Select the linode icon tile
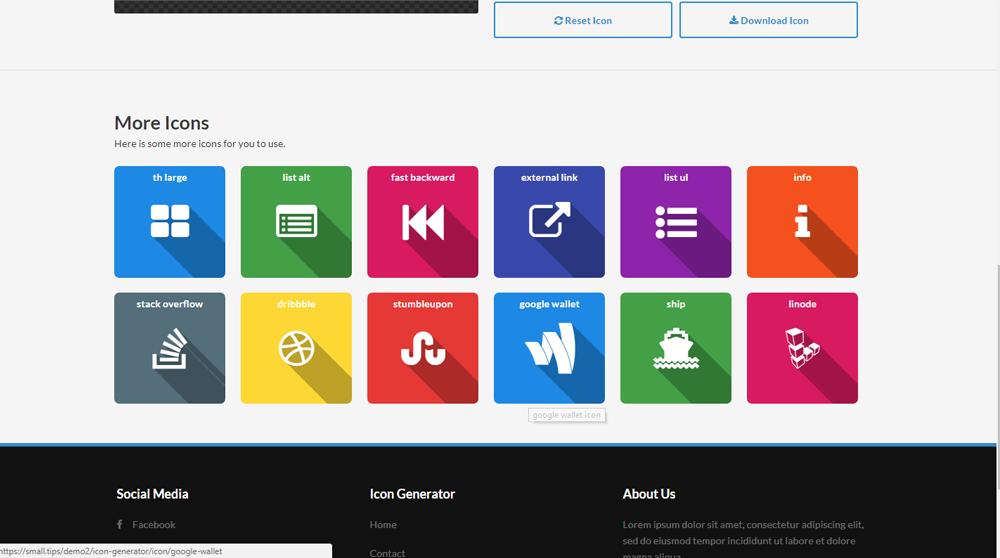This screenshot has height=558, width=1000. click(802, 348)
